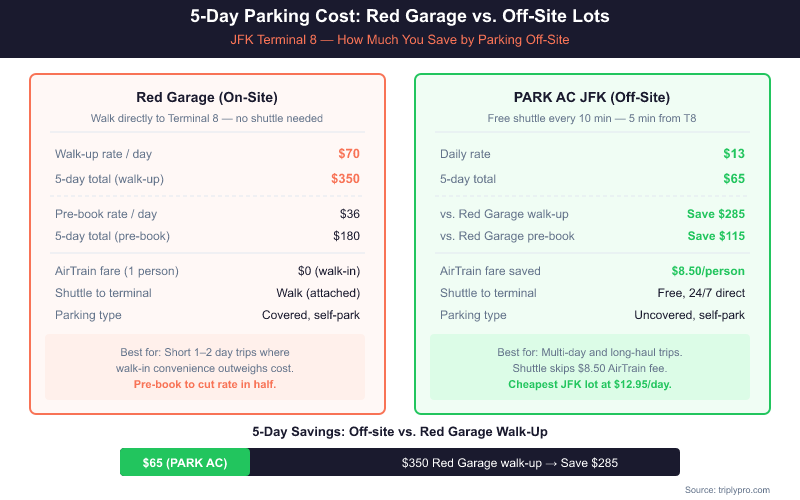Click the Save $285 value
The width and height of the screenshot is (800, 500).
click(715, 214)
